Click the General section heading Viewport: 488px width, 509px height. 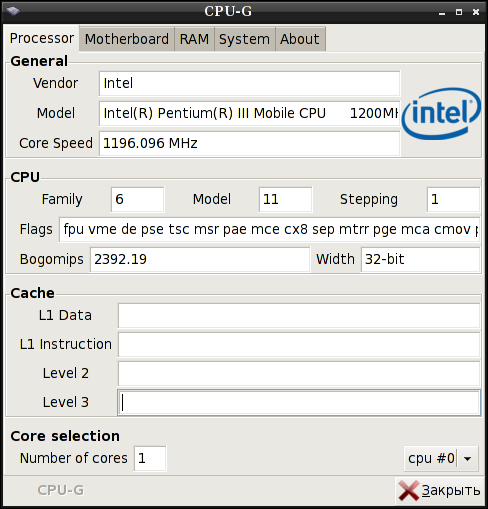[x=39, y=61]
